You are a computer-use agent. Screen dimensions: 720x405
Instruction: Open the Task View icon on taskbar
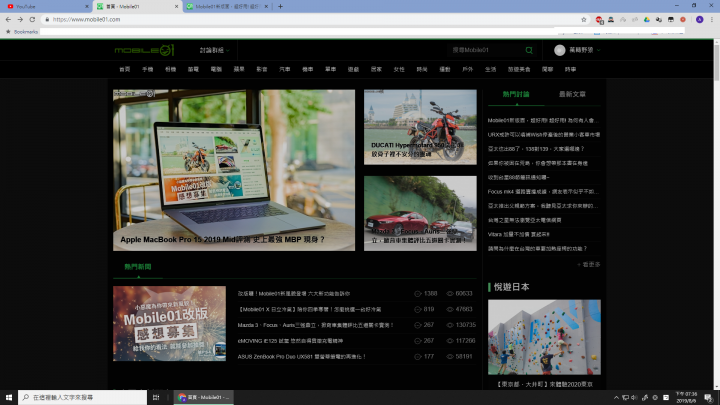(x=156, y=397)
